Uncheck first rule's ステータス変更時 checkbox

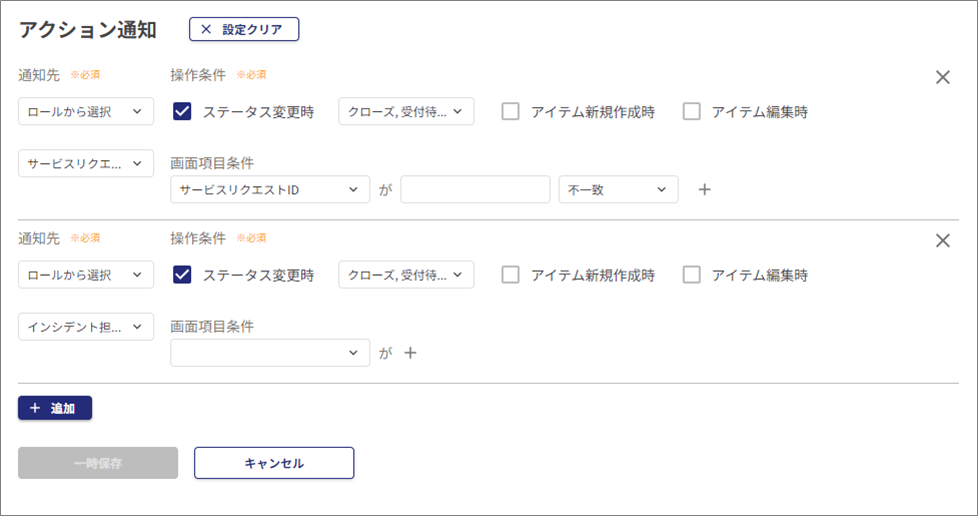point(182,112)
